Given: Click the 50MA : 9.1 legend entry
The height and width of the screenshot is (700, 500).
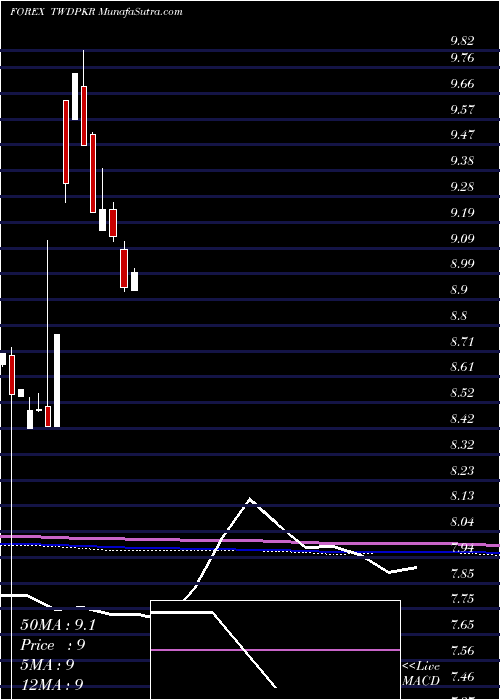Looking at the screenshot, I should [58, 625].
